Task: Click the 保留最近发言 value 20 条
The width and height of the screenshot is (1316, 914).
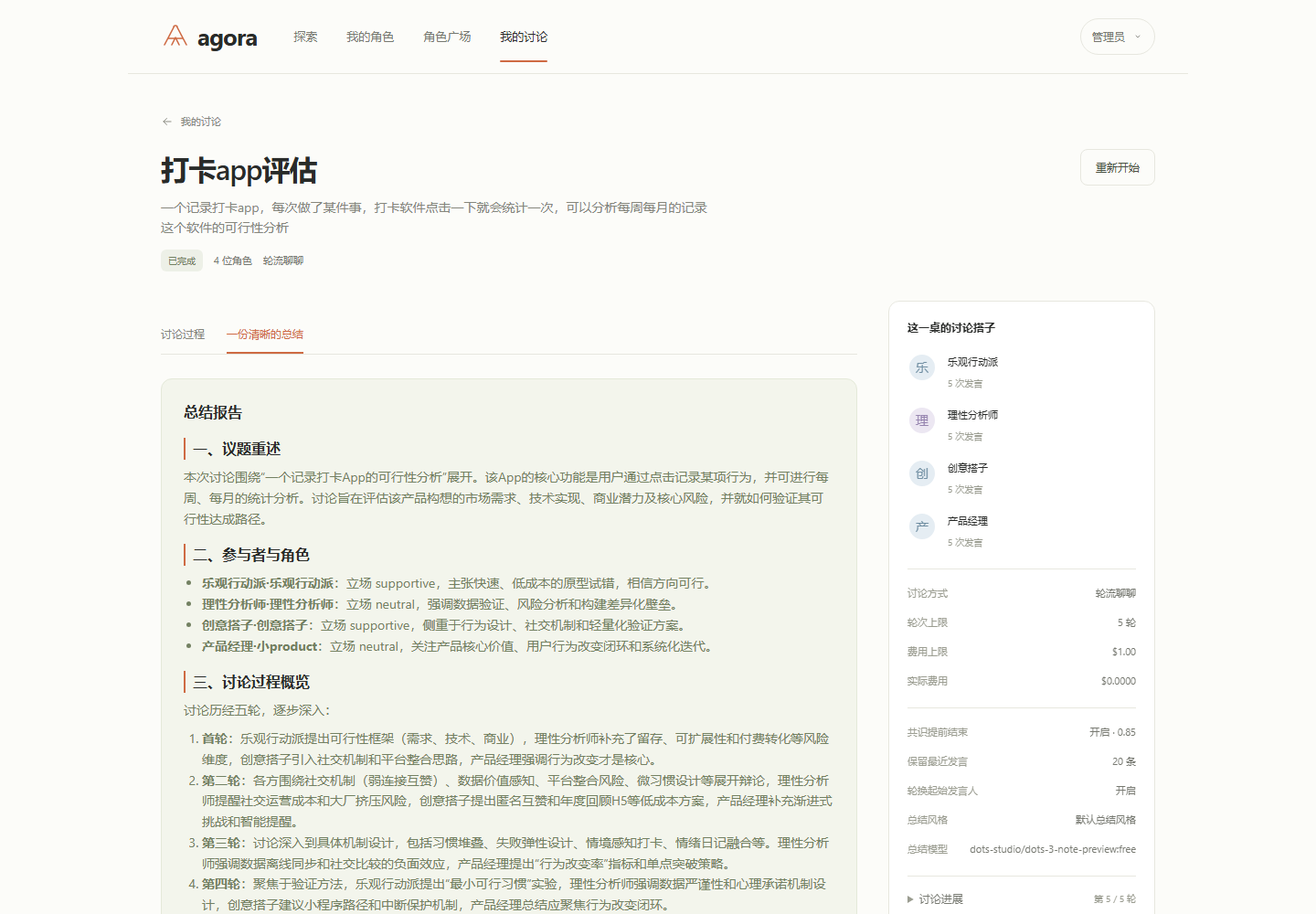Action: (x=1124, y=761)
